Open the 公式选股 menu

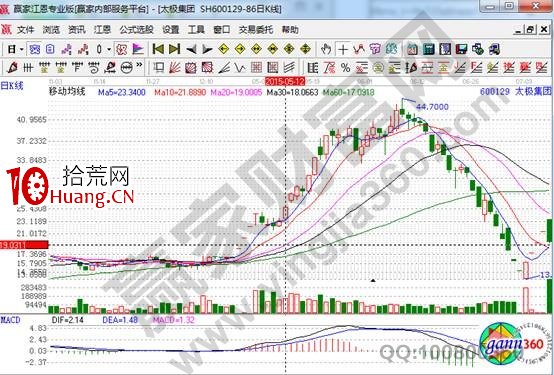136,30
